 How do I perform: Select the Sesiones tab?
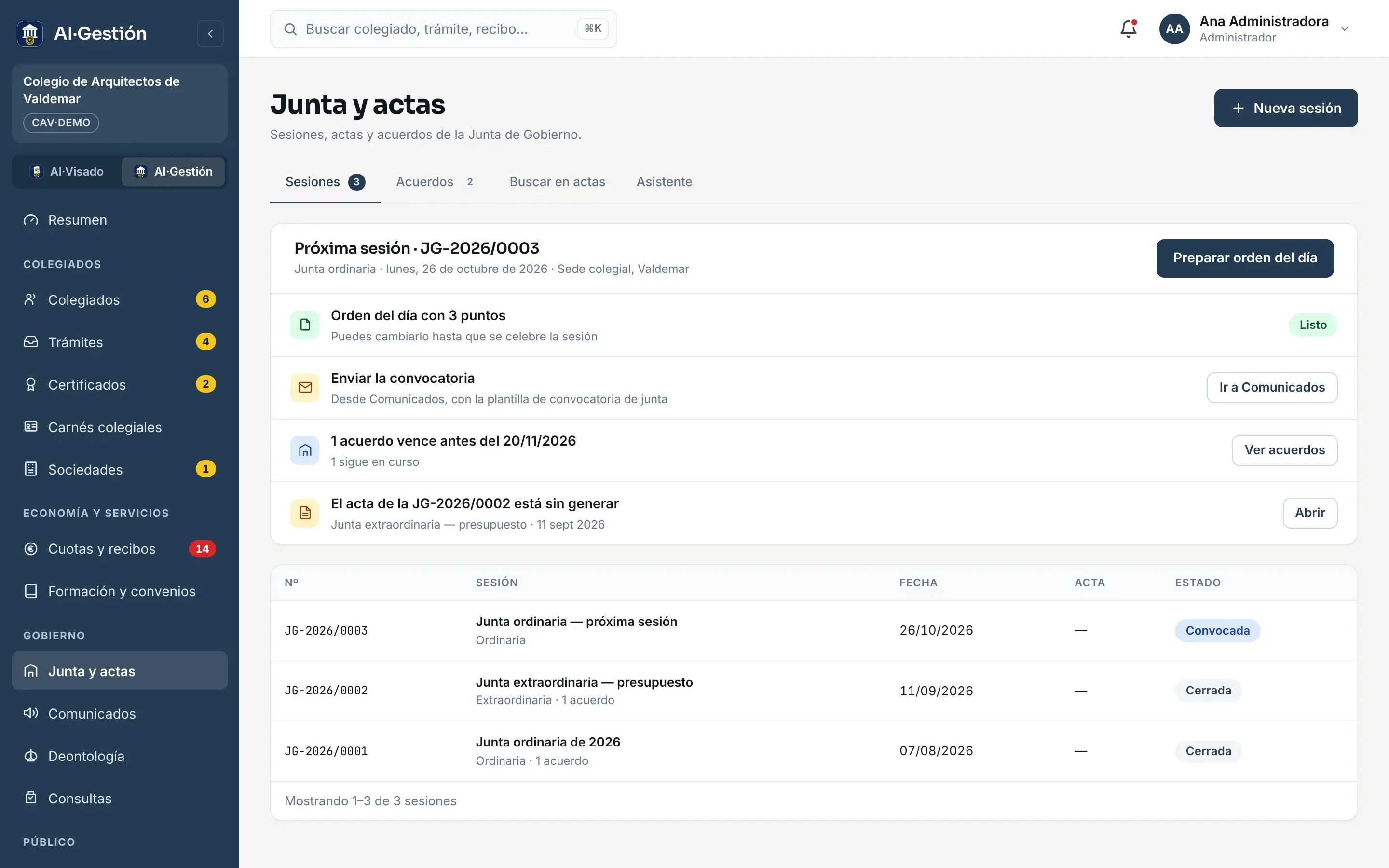pos(325,182)
